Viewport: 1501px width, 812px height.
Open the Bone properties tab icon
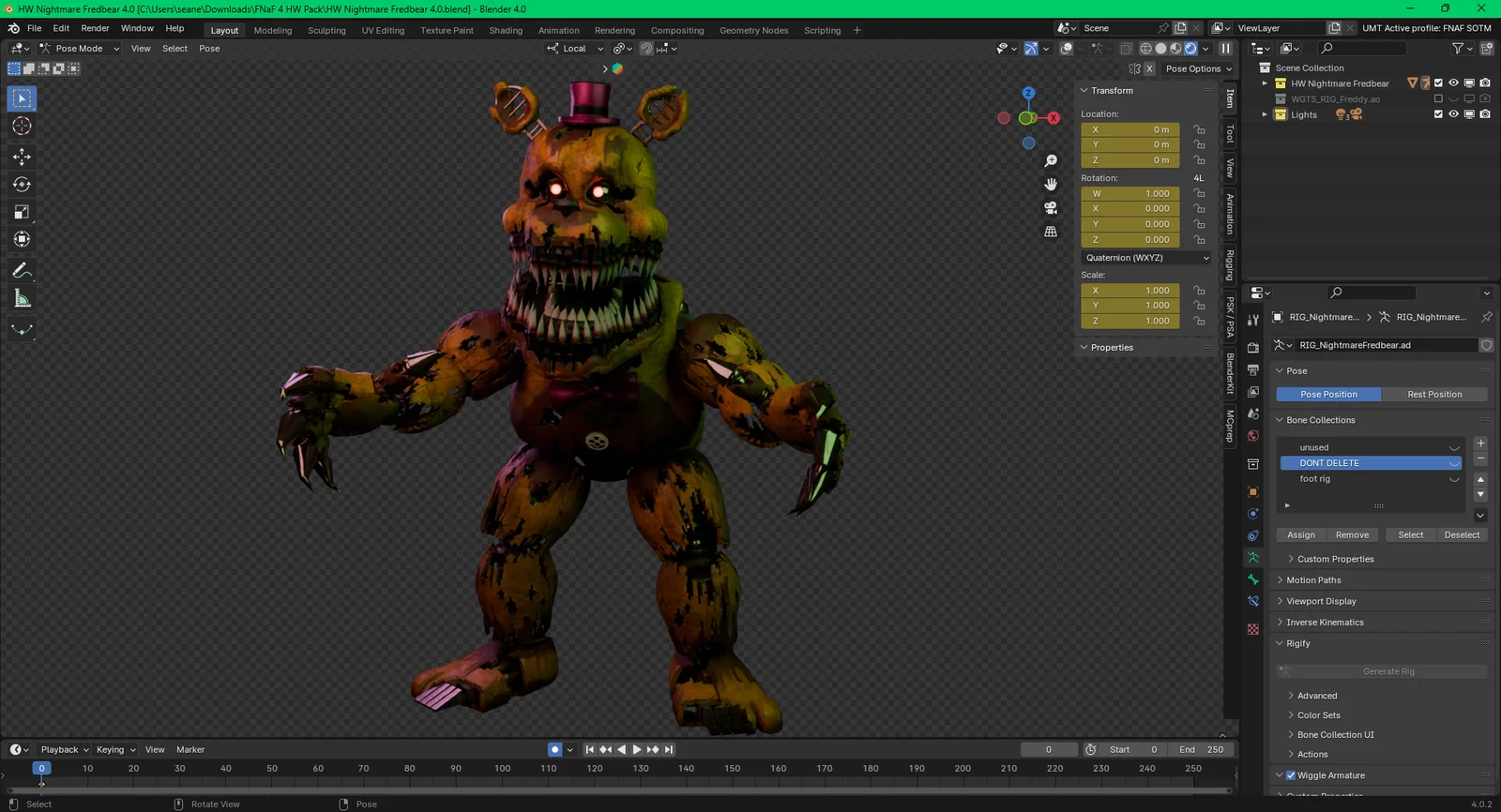[x=1253, y=579]
